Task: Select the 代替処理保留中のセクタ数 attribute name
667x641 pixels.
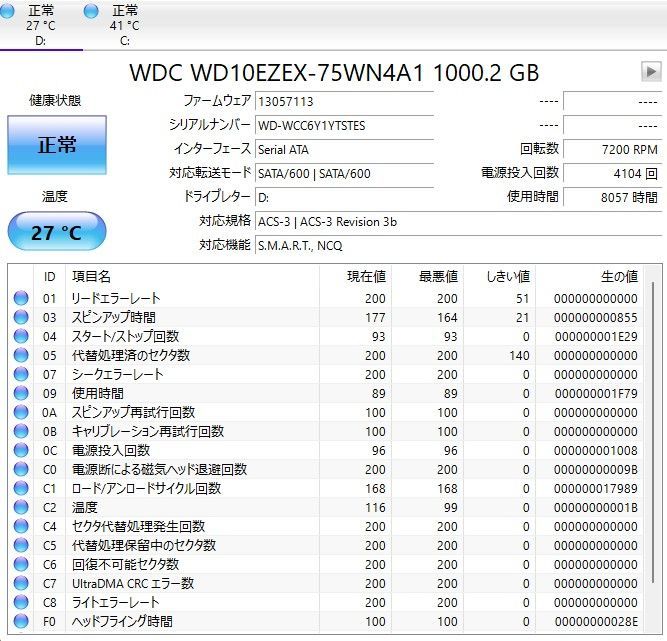Action: (x=144, y=545)
